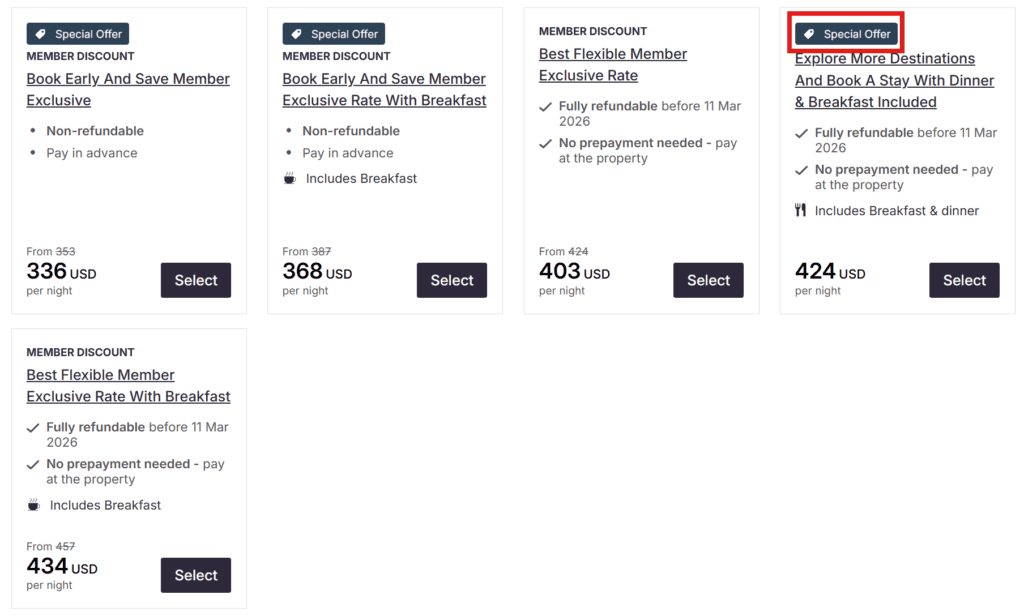The width and height of the screenshot is (1024, 616).
Task: Click the highlighted Special Offer badge icon
Action: [810, 33]
